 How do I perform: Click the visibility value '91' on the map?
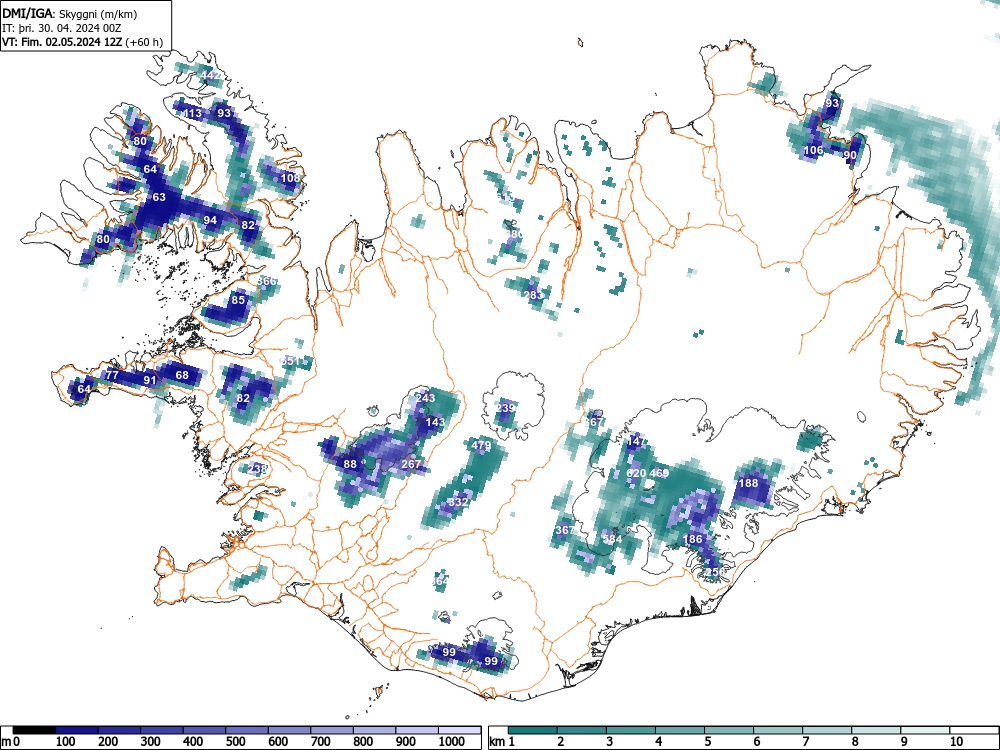pyautogui.click(x=149, y=380)
